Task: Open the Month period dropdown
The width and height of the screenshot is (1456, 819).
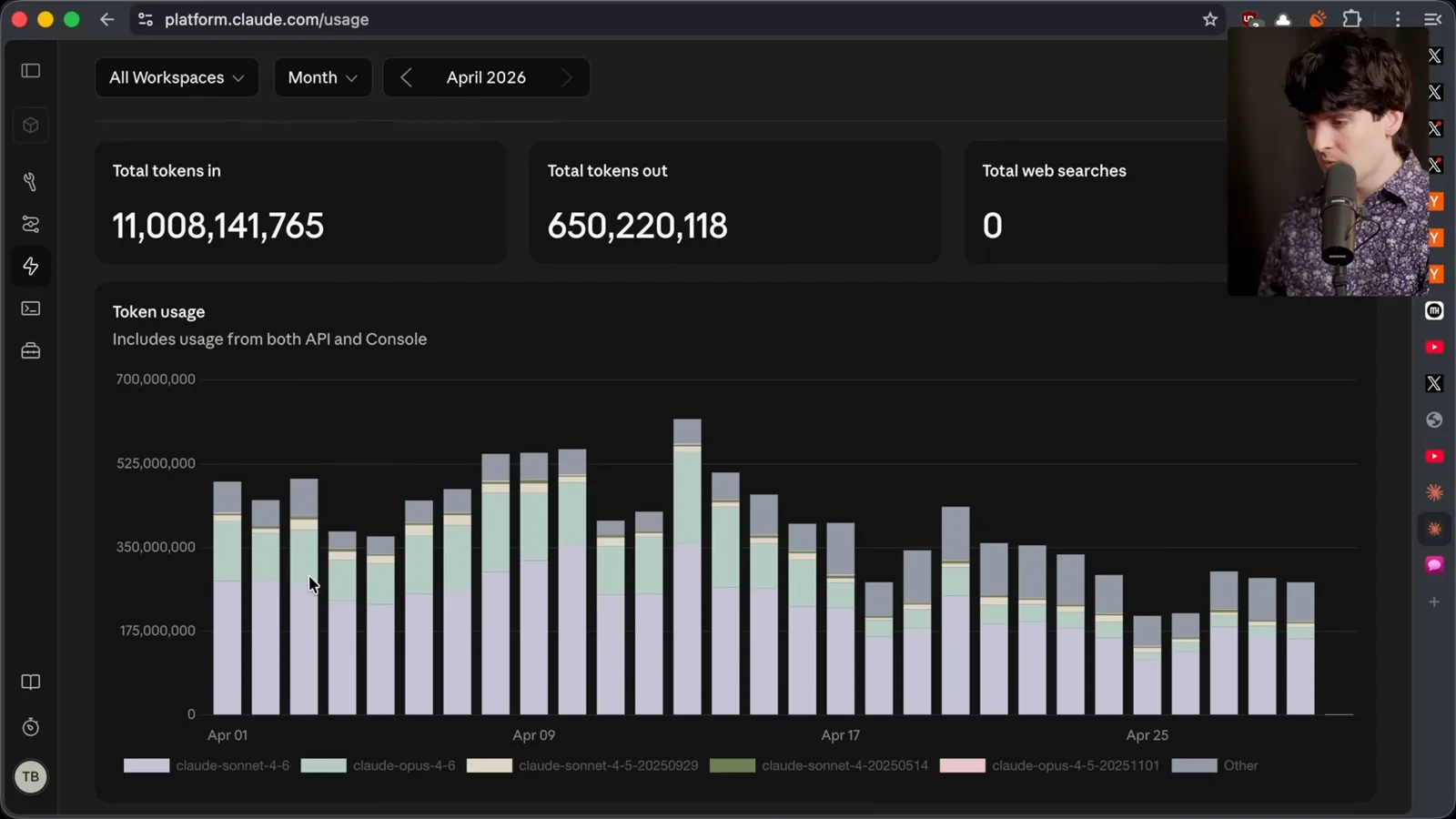Action: (x=323, y=77)
